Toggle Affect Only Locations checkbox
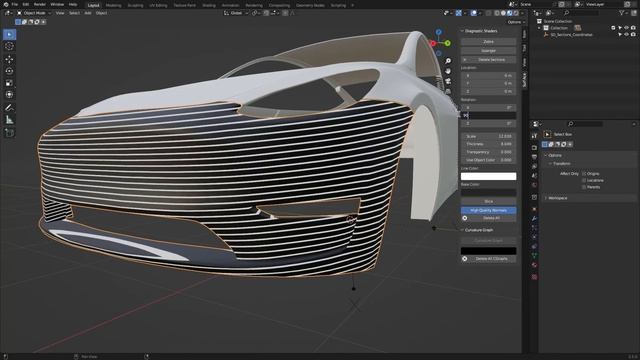 584,180
